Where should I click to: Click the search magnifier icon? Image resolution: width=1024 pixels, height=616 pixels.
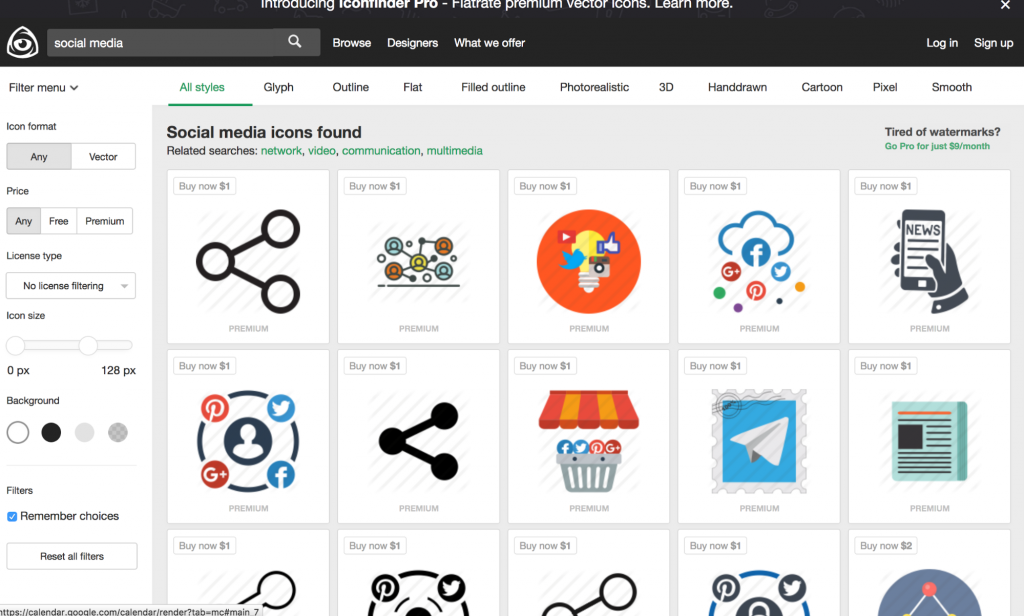(295, 42)
